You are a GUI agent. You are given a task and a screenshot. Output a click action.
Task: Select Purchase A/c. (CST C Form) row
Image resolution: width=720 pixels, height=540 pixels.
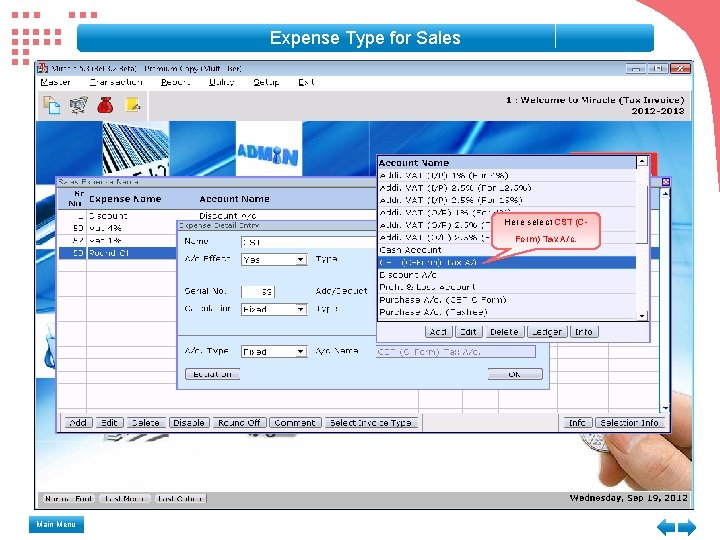coord(506,299)
